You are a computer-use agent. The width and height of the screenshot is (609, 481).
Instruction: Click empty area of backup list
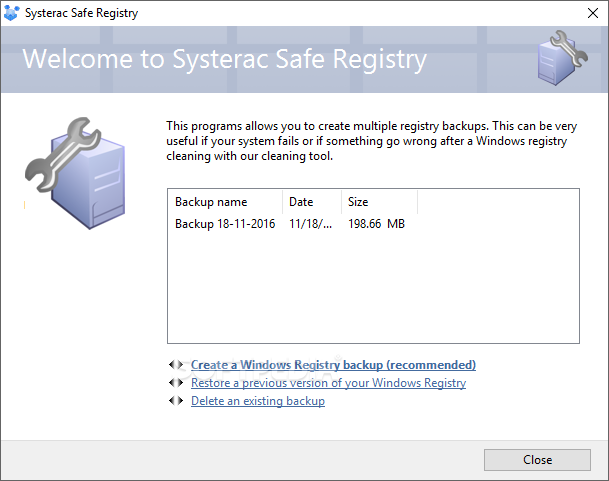point(373,288)
